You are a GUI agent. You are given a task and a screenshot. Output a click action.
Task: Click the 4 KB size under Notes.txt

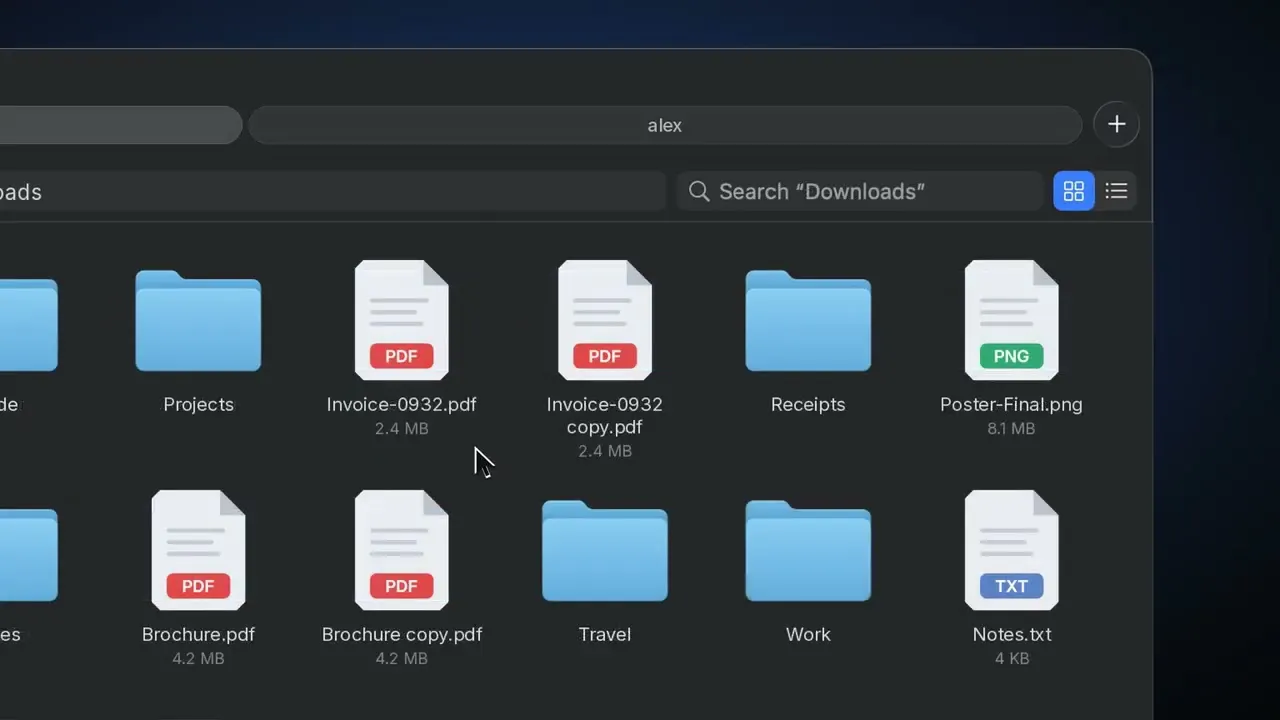click(1011, 658)
